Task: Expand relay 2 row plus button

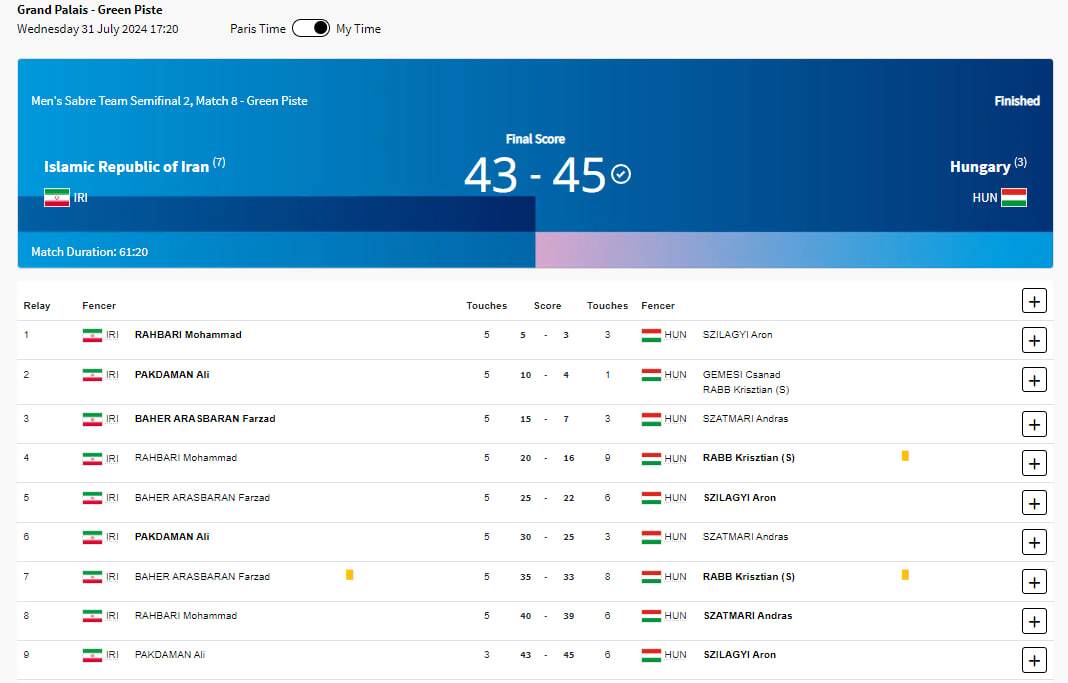Action: (1034, 380)
